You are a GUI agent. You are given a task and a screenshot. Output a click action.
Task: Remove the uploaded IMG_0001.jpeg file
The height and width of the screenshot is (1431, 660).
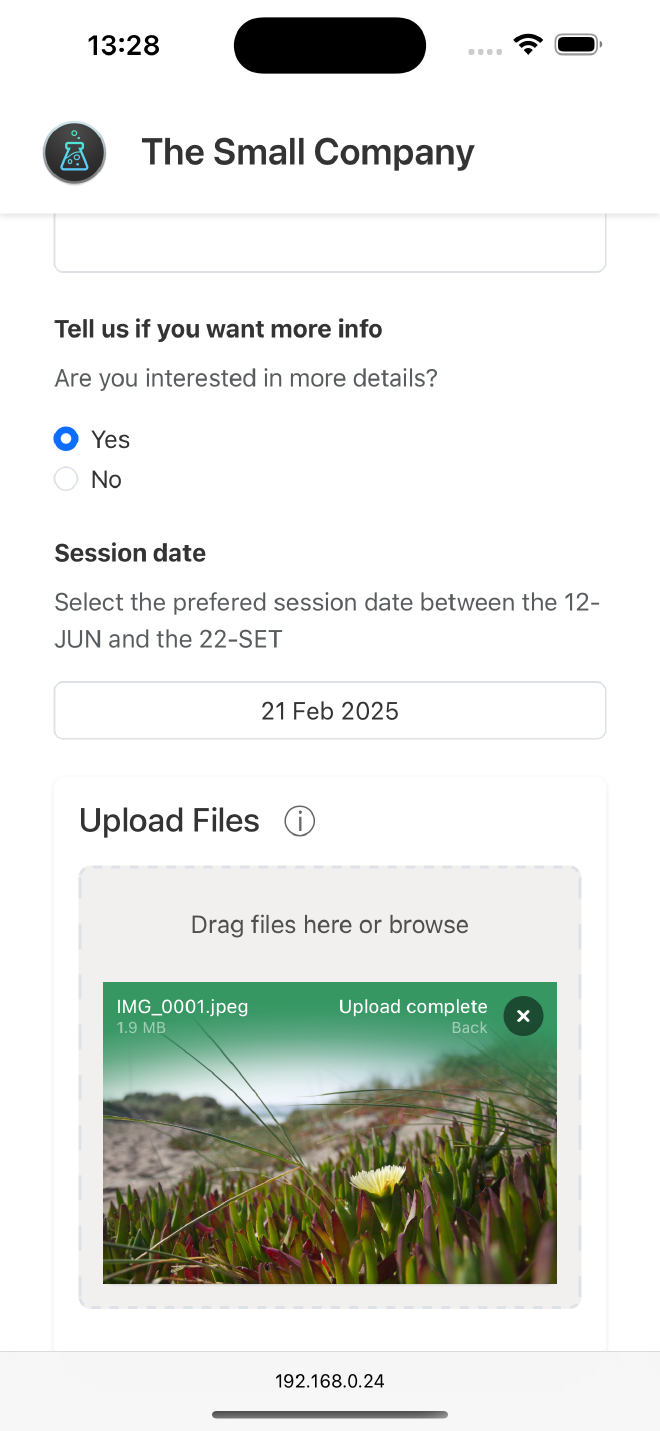(523, 1016)
